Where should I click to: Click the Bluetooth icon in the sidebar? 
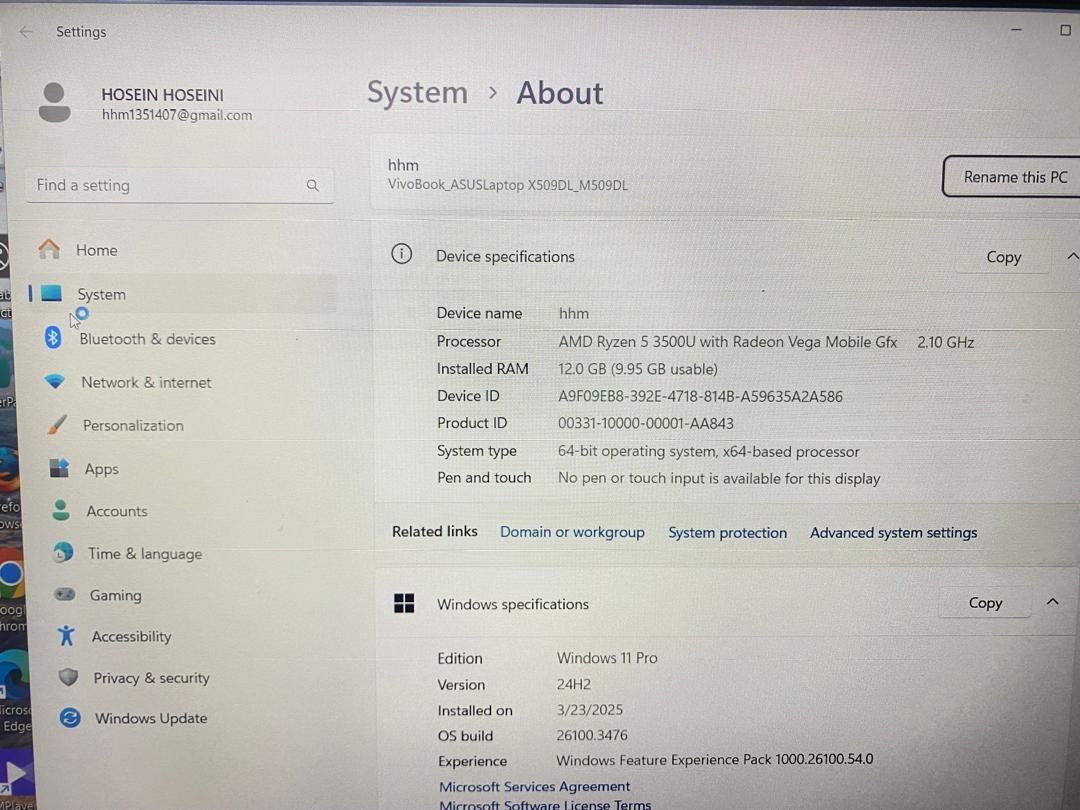[53, 338]
